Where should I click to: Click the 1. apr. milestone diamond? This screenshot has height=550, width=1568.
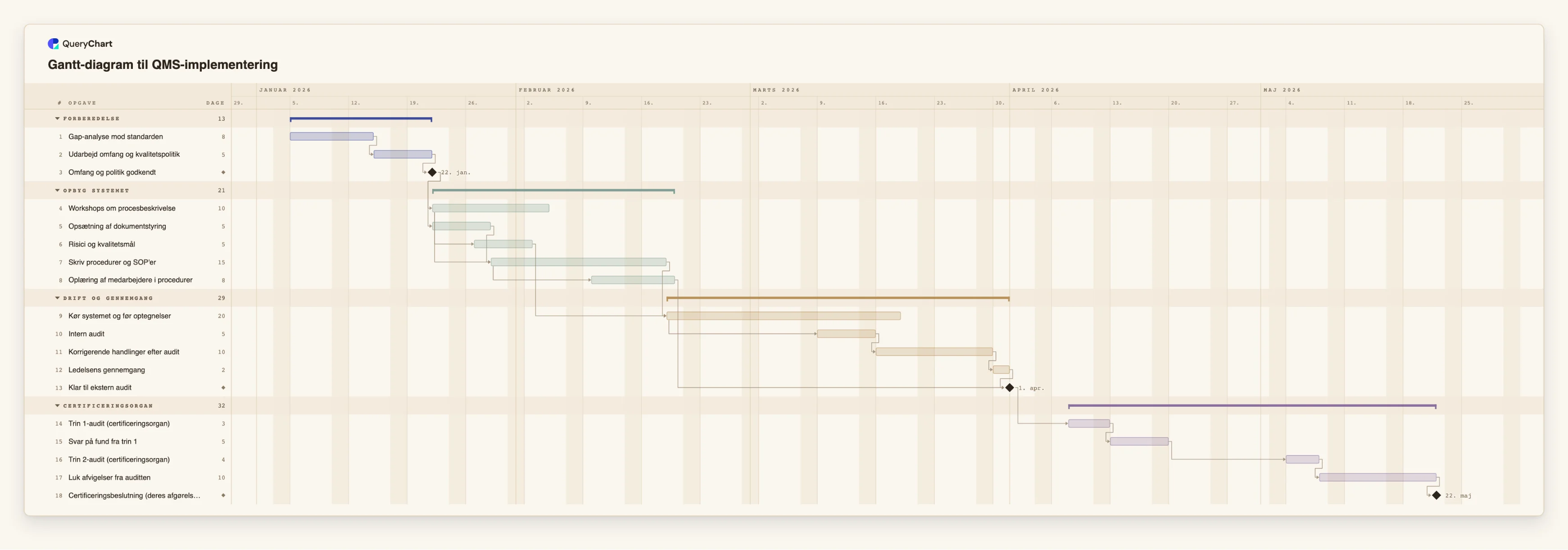[1009, 387]
